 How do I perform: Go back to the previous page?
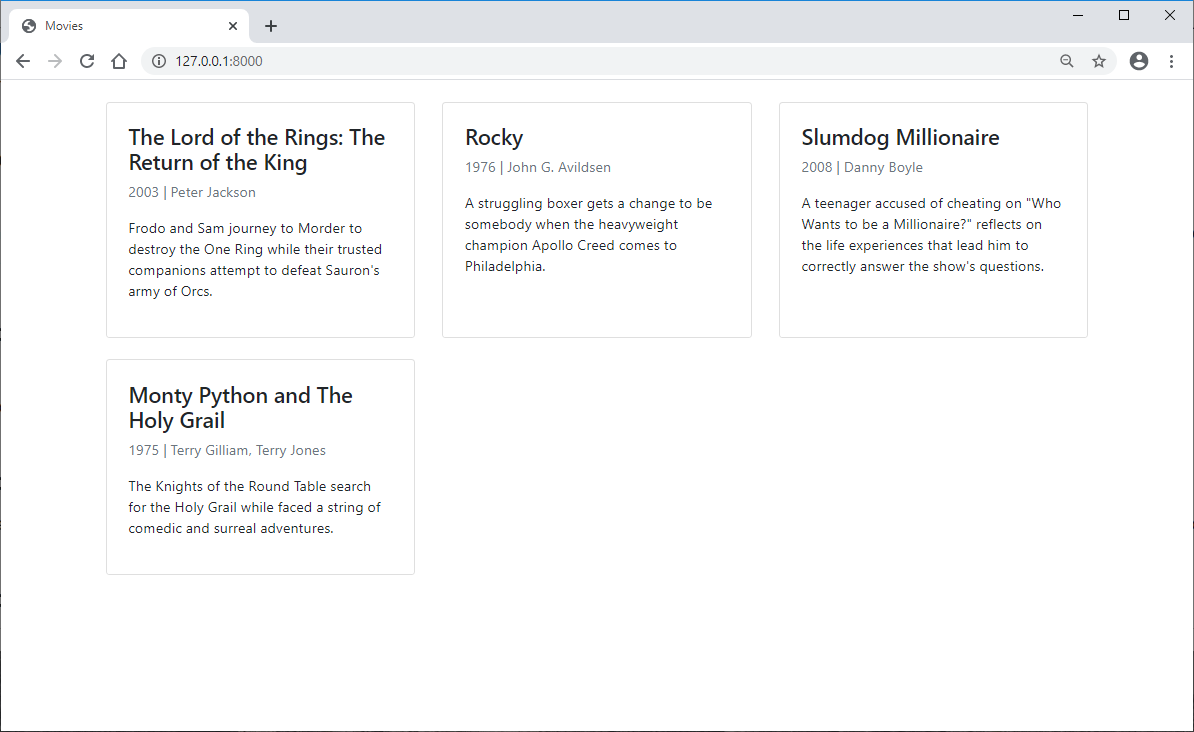tap(23, 61)
